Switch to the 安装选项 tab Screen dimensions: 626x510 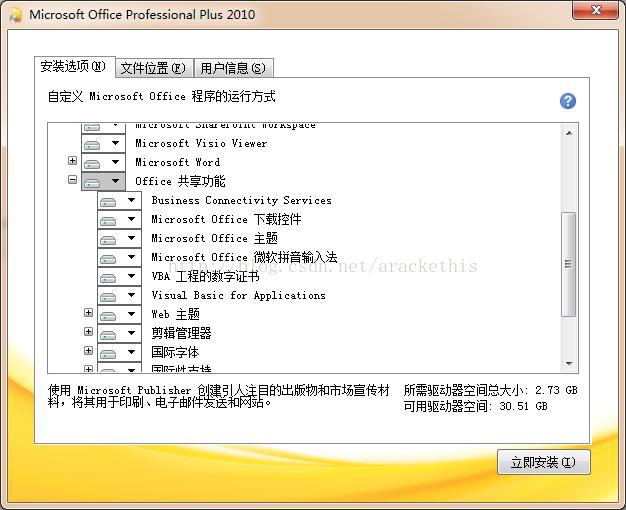74,67
